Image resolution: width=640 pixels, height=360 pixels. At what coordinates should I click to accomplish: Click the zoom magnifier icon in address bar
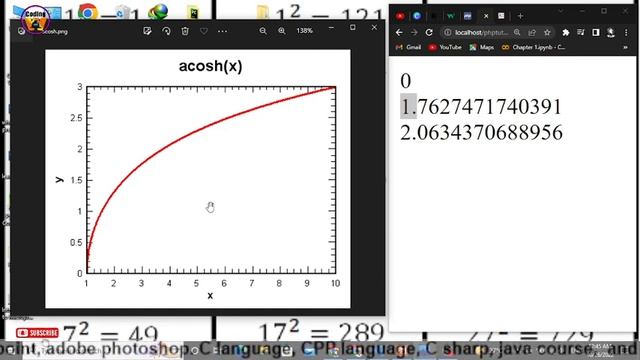517,32
